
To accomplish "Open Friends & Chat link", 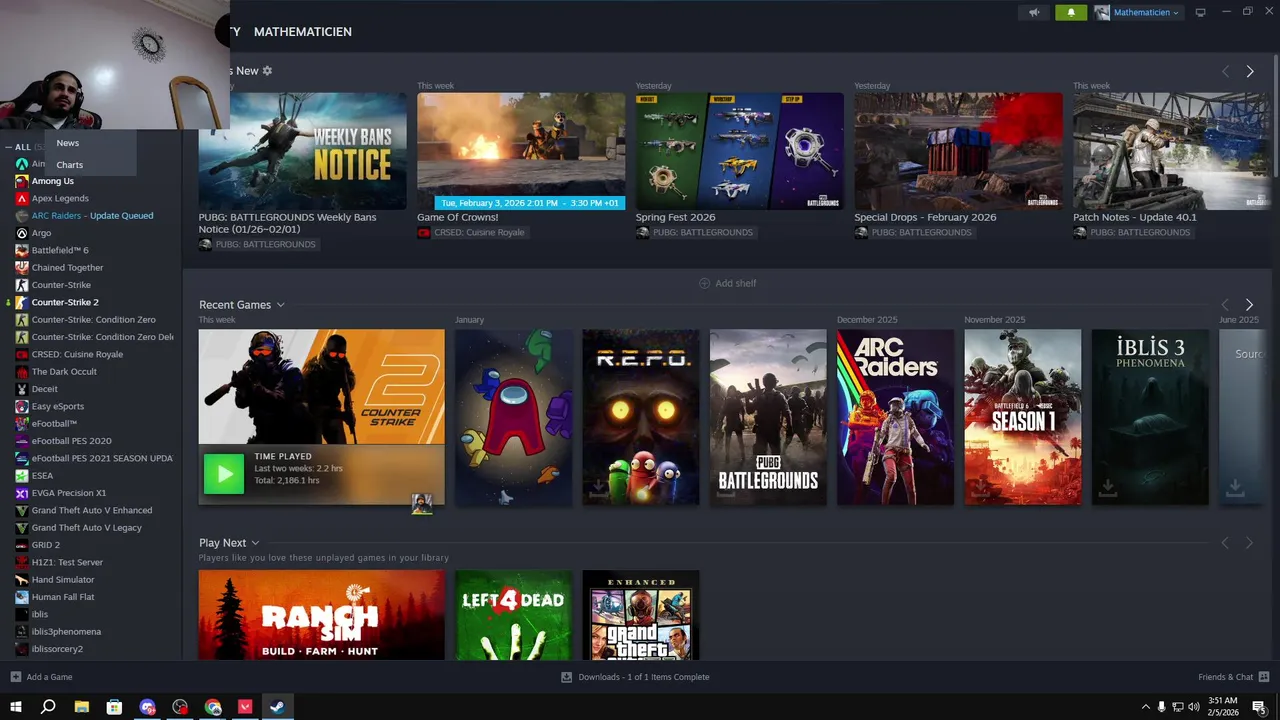I will [x=1226, y=677].
